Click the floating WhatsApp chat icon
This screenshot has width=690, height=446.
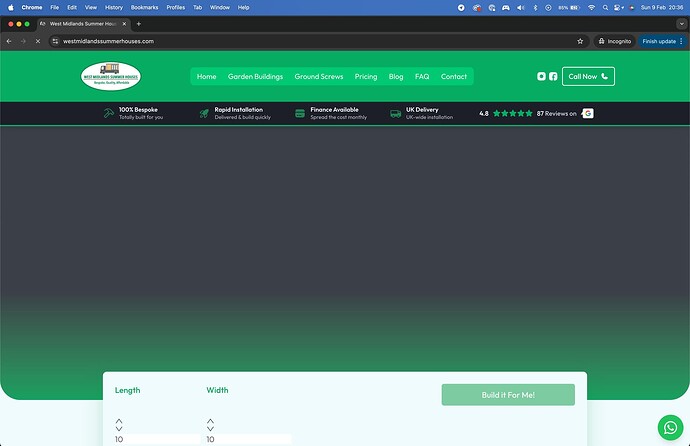point(670,428)
